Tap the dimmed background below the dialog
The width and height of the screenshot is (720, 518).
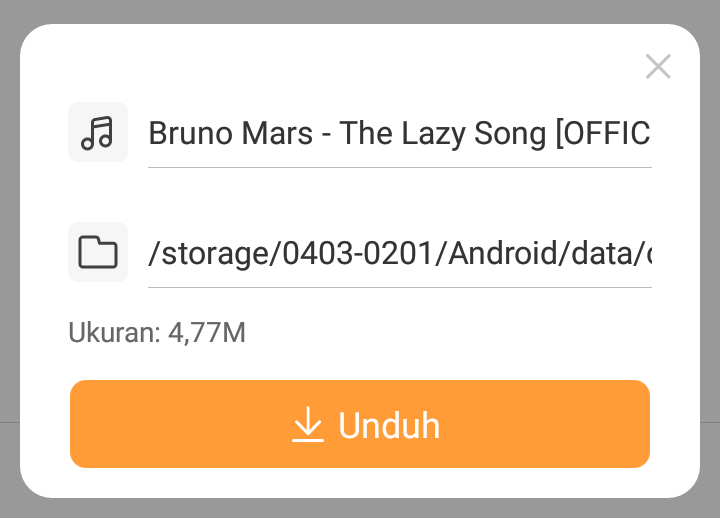coord(360,508)
